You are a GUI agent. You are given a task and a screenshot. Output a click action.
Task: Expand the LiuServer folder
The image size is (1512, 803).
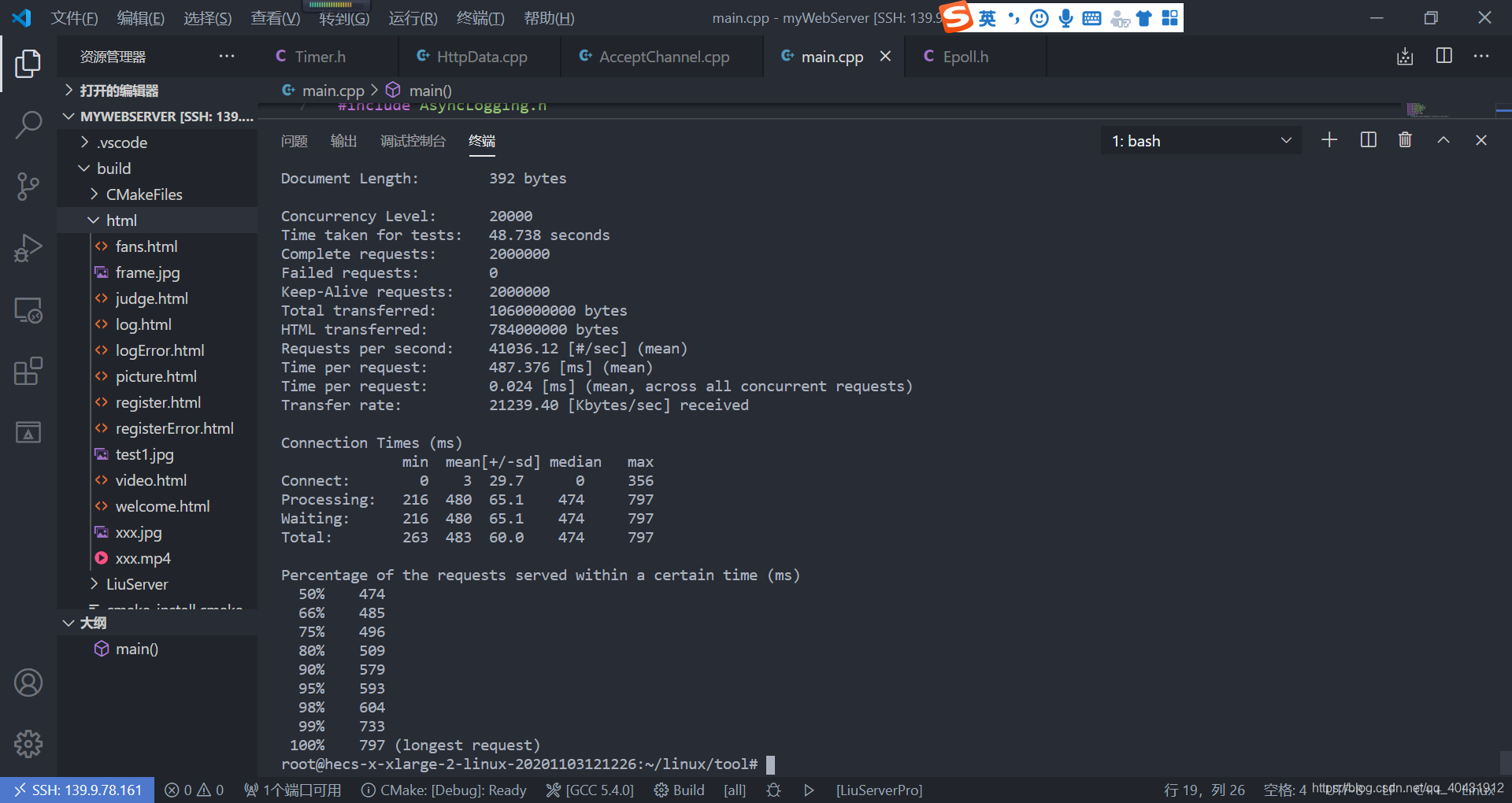pos(157,584)
